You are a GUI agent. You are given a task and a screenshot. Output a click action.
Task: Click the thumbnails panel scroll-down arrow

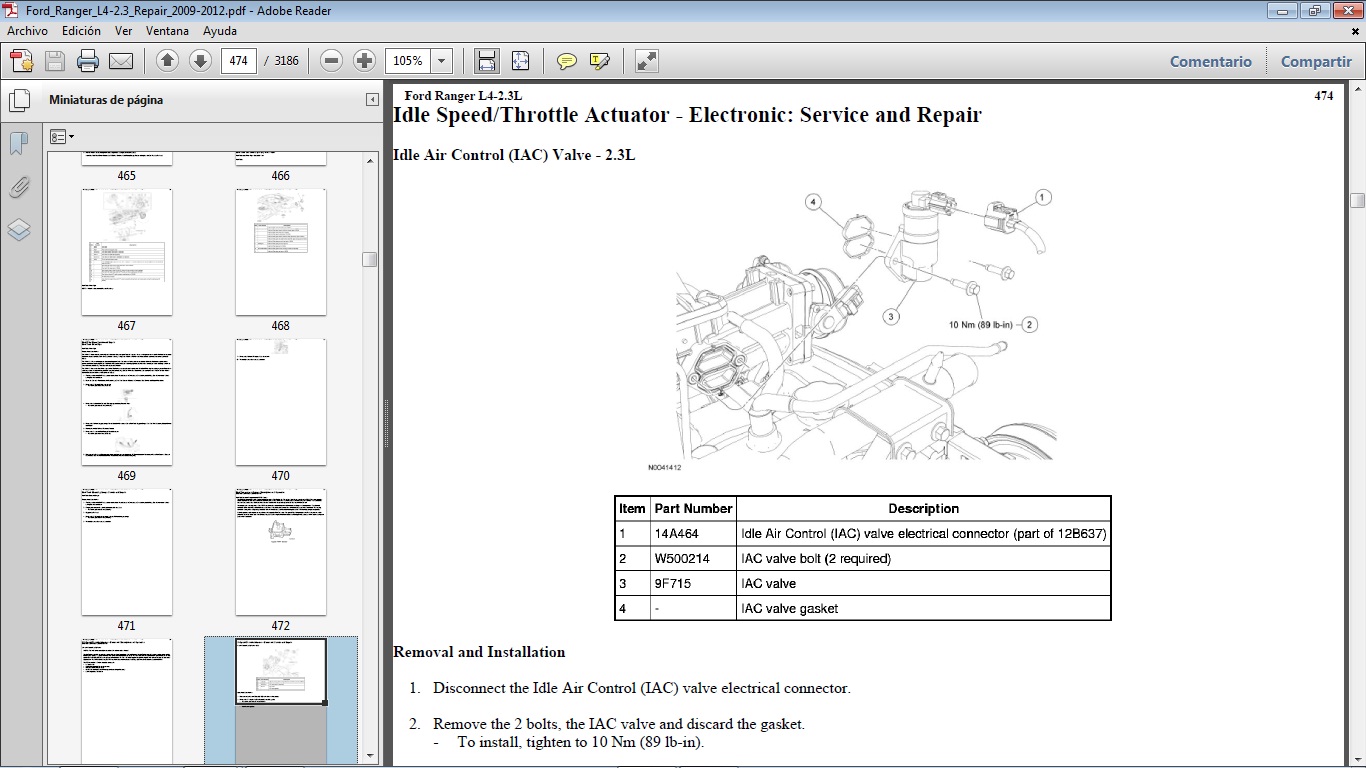pos(370,756)
